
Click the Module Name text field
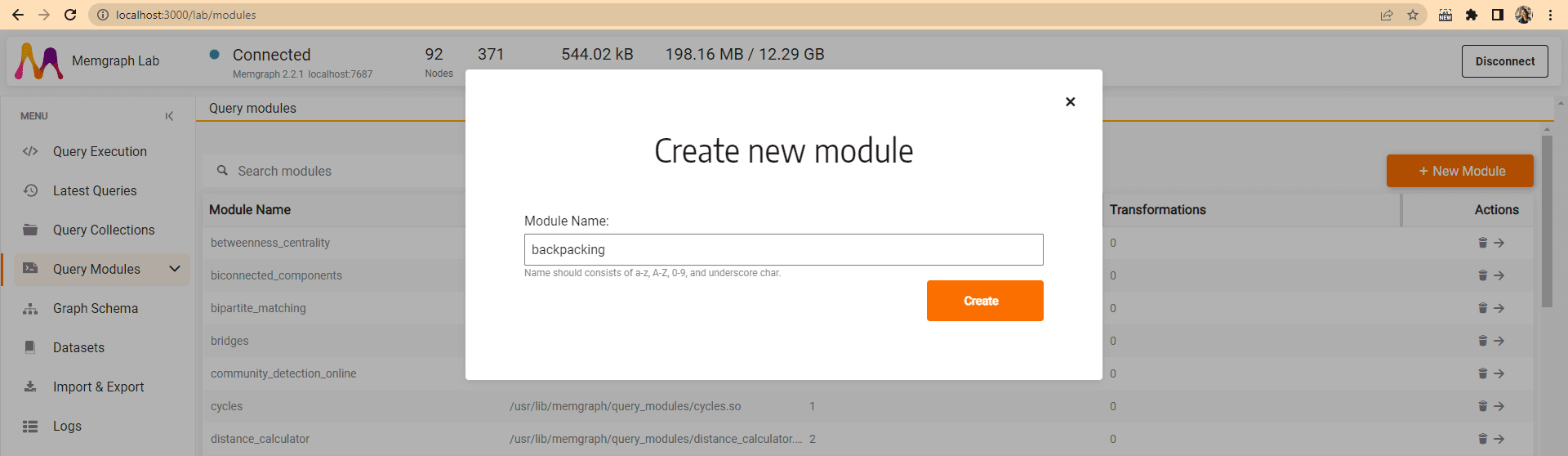(x=783, y=249)
